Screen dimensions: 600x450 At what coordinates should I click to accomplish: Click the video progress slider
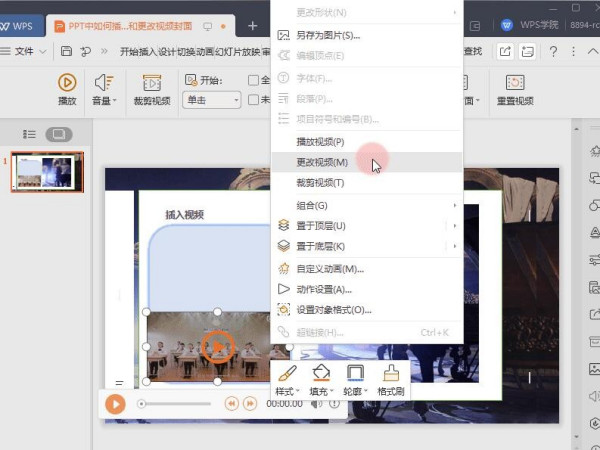click(x=176, y=404)
